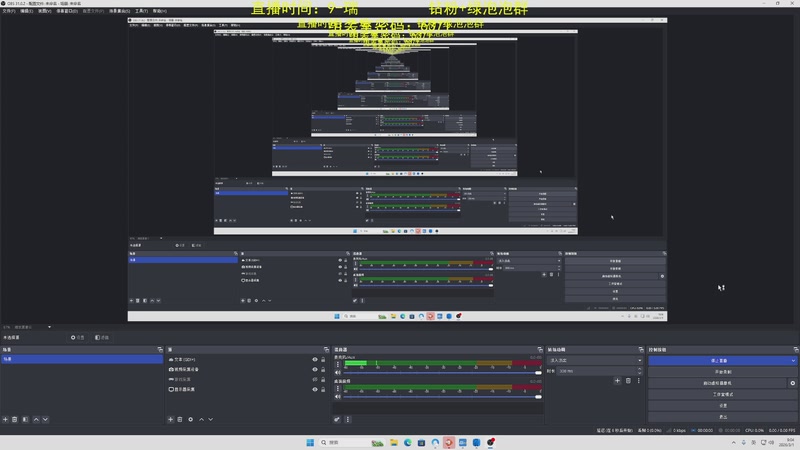Open the Docks menu
The width and height of the screenshot is (800, 450).
(x=67, y=11)
